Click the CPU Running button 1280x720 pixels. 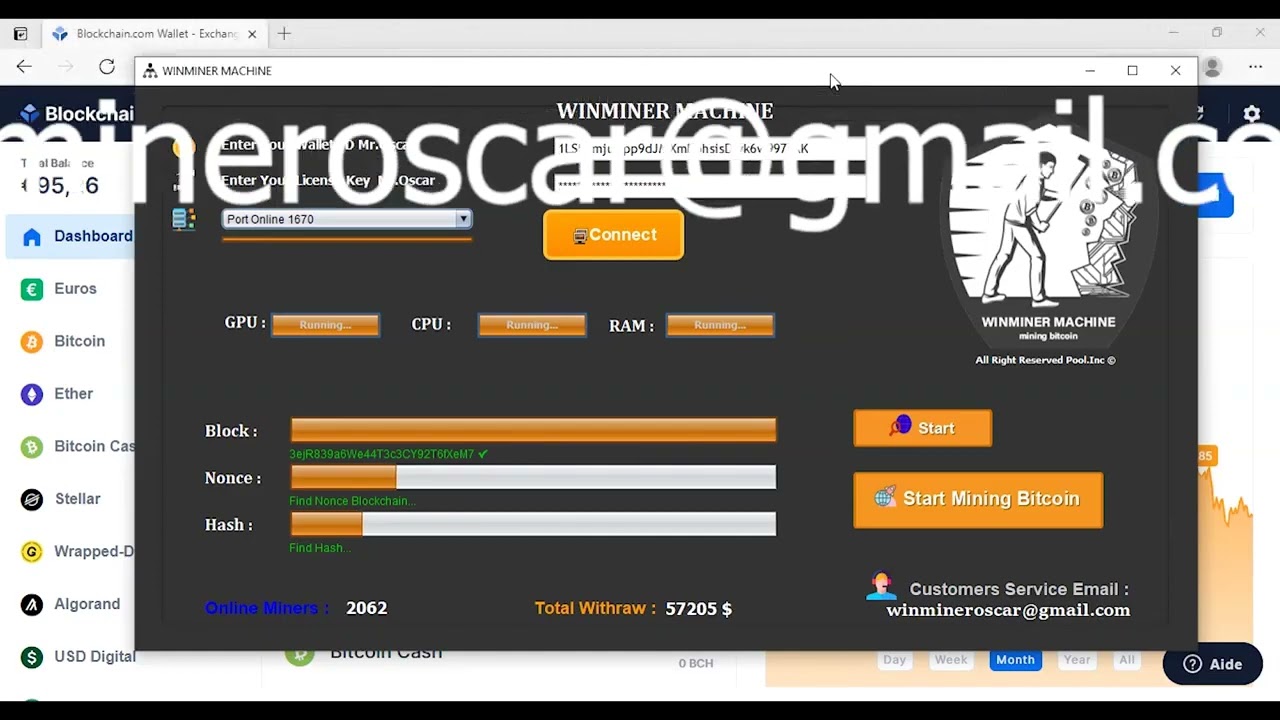(x=532, y=325)
